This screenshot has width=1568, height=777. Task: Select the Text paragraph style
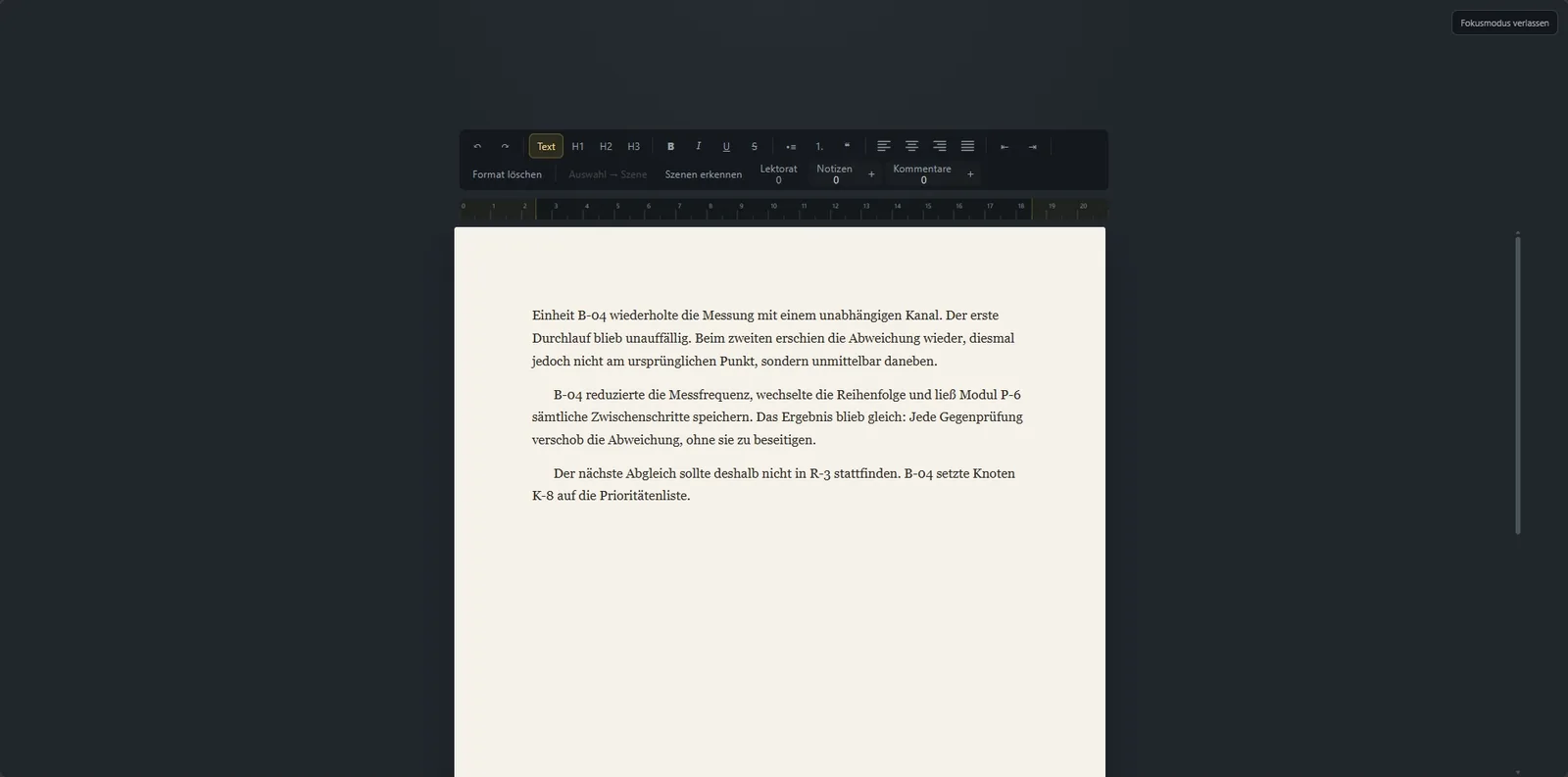pyautogui.click(x=546, y=146)
